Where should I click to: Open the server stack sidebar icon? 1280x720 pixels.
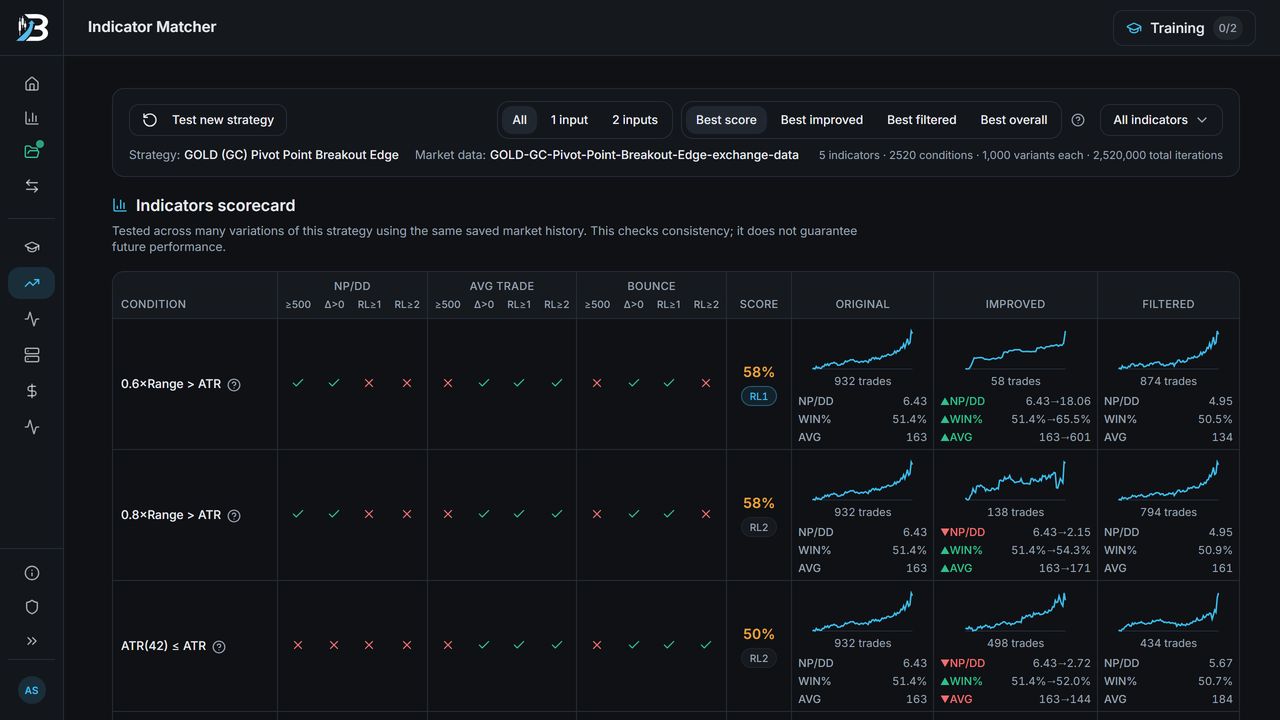pyautogui.click(x=32, y=355)
